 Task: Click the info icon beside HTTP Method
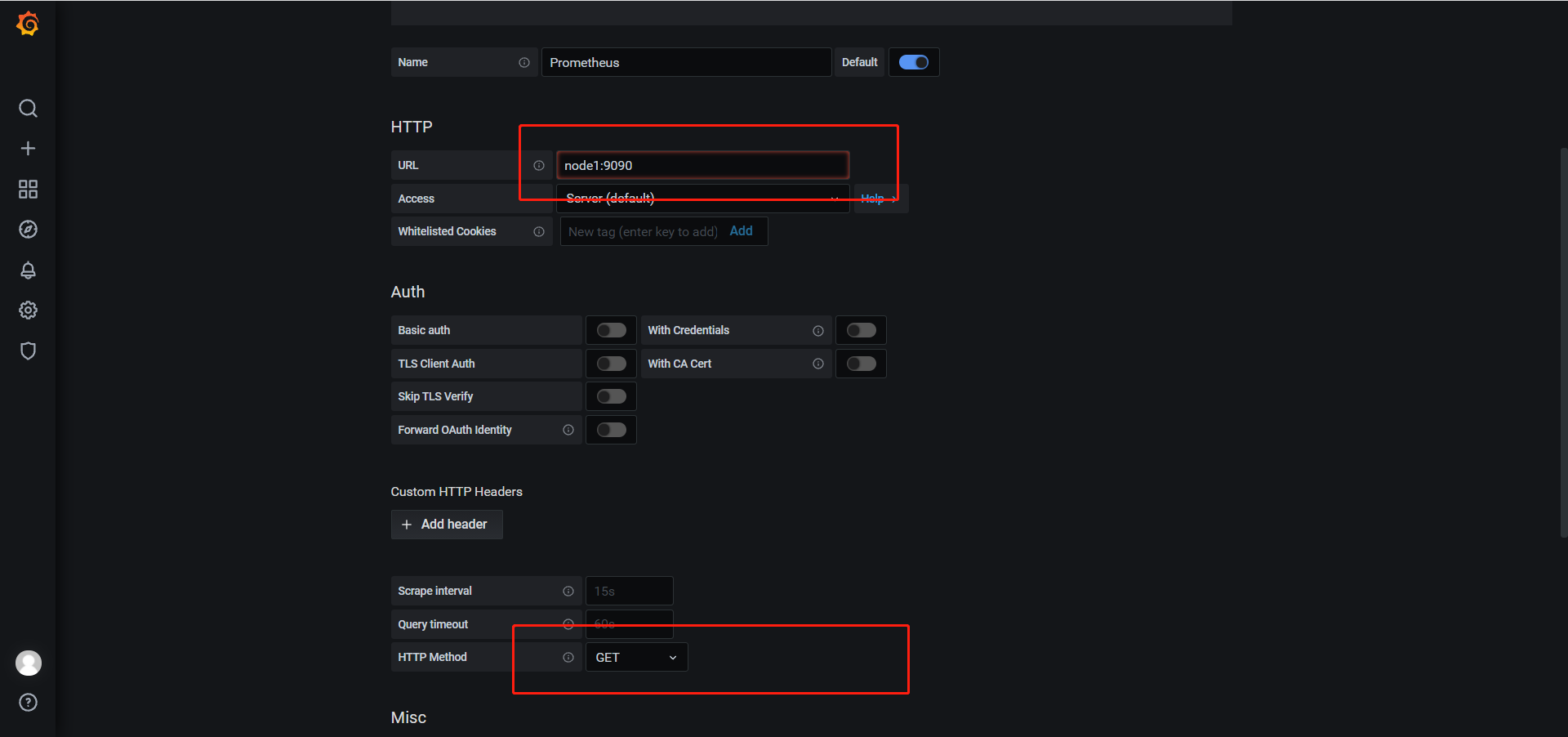click(x=568, y=657)
